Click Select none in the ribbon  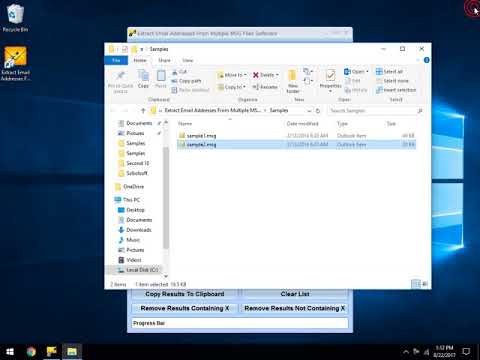point(392,81)
